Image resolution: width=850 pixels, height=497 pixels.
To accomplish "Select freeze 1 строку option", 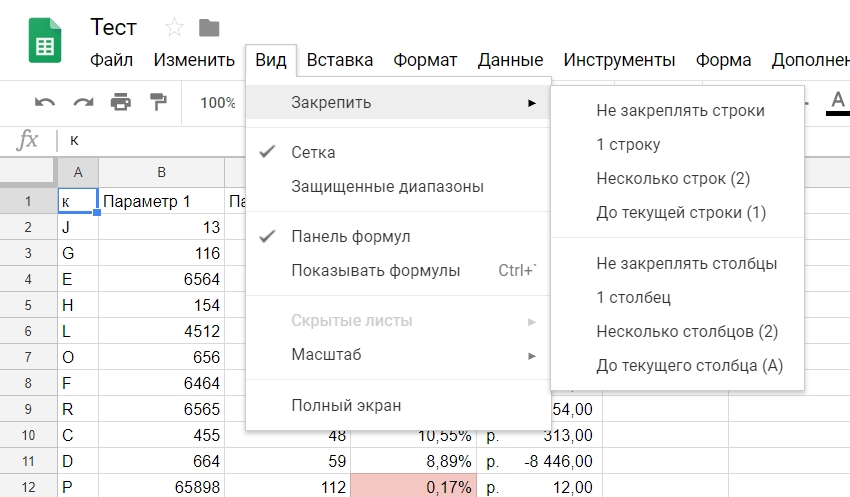I will coord(628,145).
